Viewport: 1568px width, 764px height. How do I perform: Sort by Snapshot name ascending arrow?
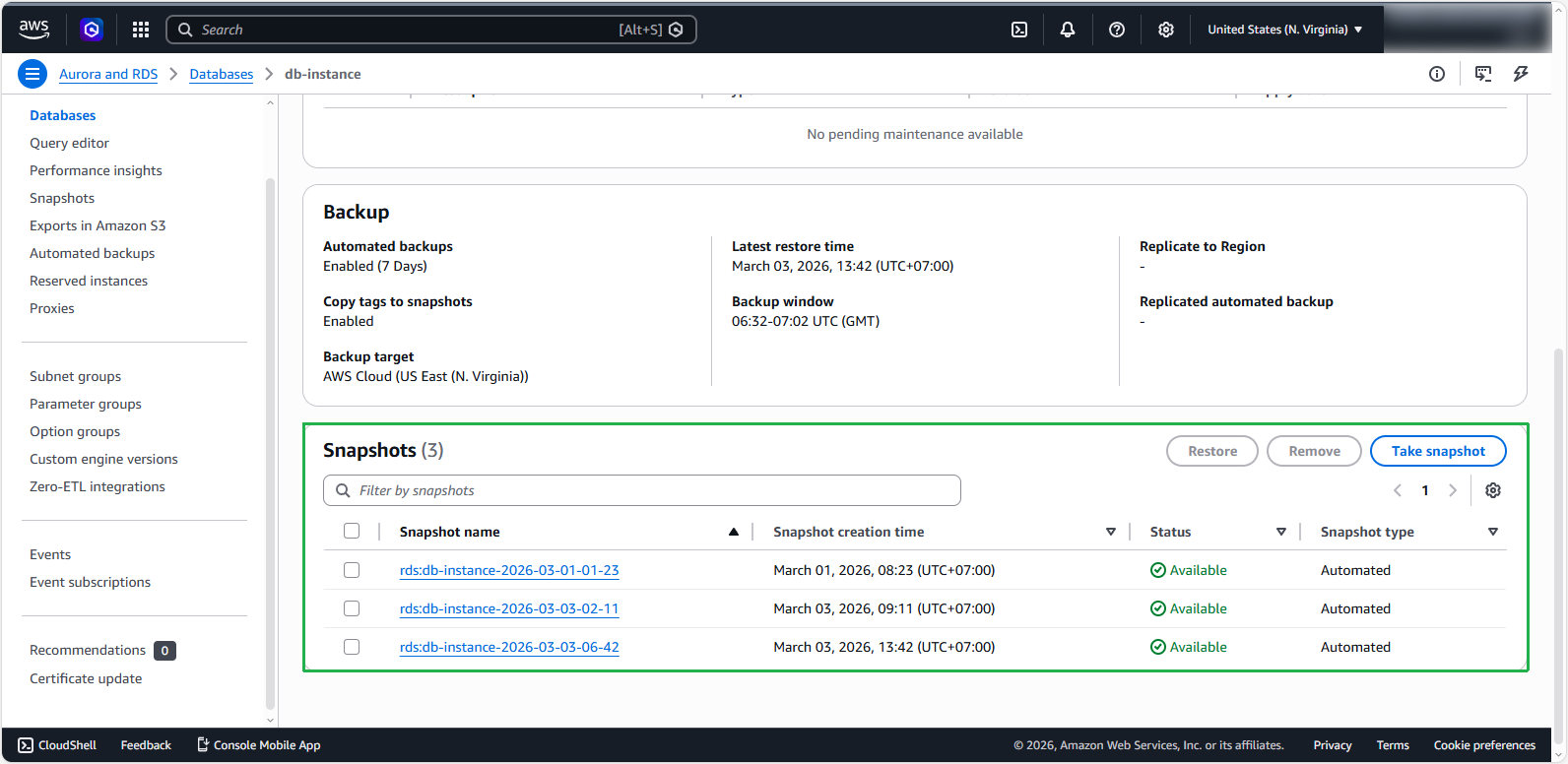[734, 532]
